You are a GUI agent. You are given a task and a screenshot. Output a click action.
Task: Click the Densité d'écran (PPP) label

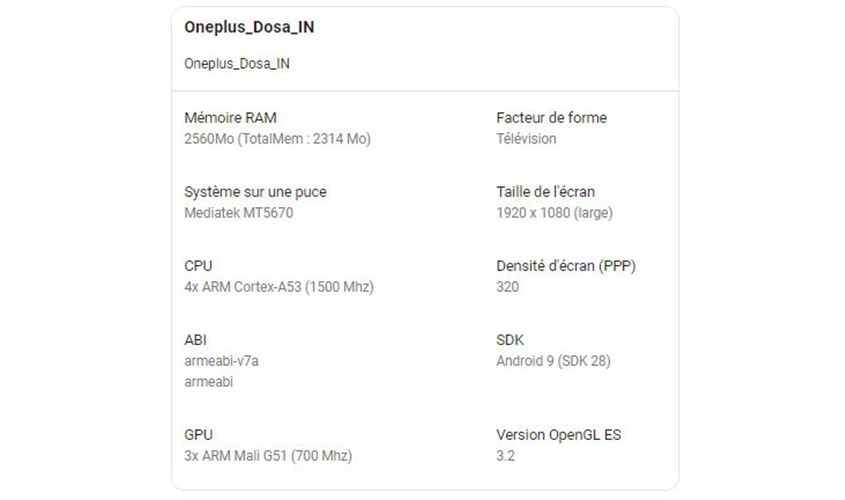click(x=566, y=266)
